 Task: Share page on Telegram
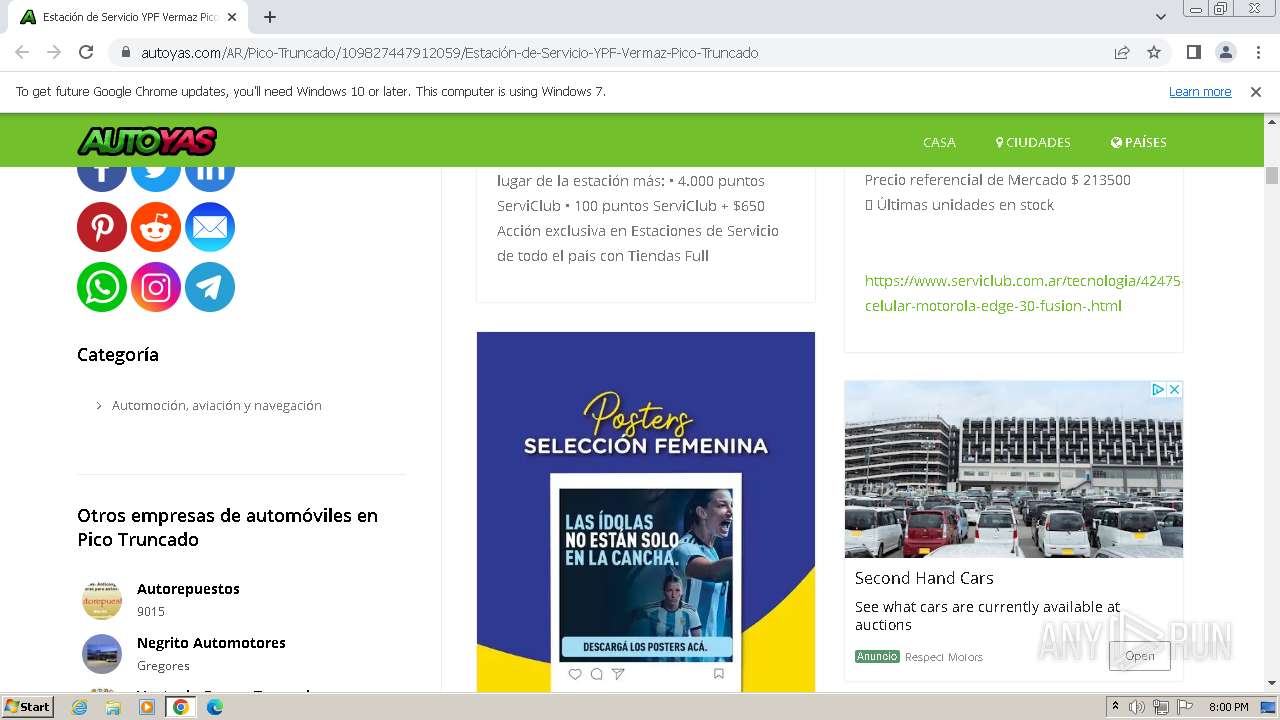[210, 287]
